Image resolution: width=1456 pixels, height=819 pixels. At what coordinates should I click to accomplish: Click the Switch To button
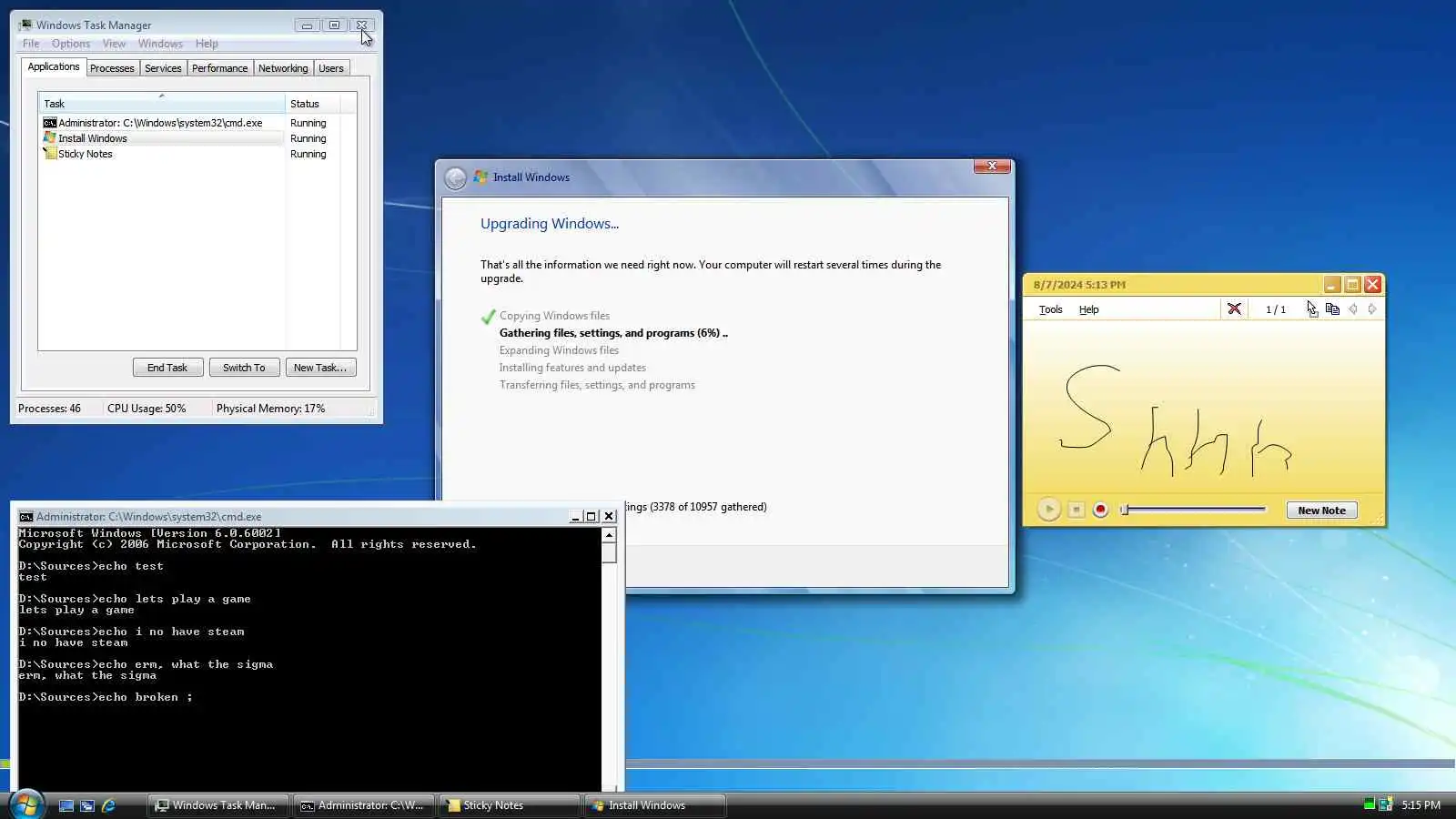pyautogui.click(x=244, y=368)
